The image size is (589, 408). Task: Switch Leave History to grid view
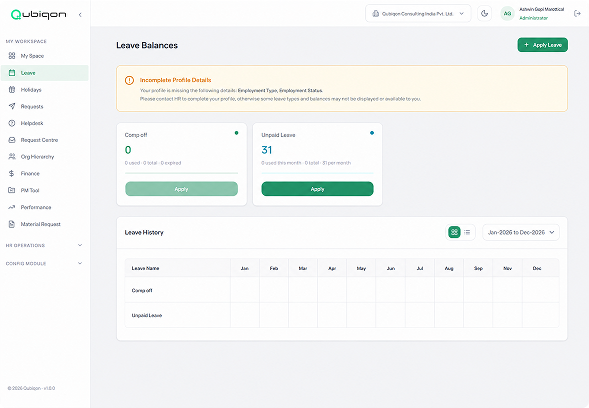pyautogui.click(x=454, y=232)
